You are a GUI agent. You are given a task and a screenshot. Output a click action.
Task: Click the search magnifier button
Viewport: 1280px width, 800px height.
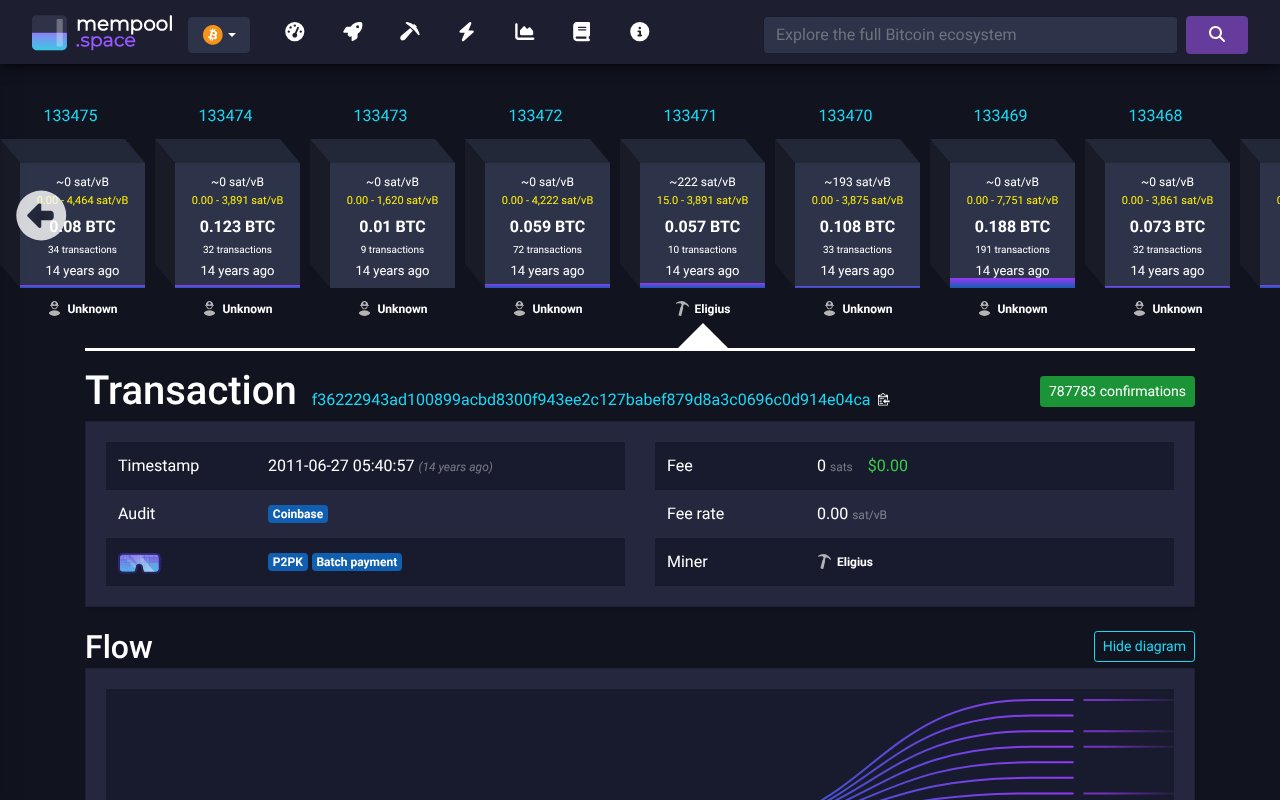[x=1216, y=34]
